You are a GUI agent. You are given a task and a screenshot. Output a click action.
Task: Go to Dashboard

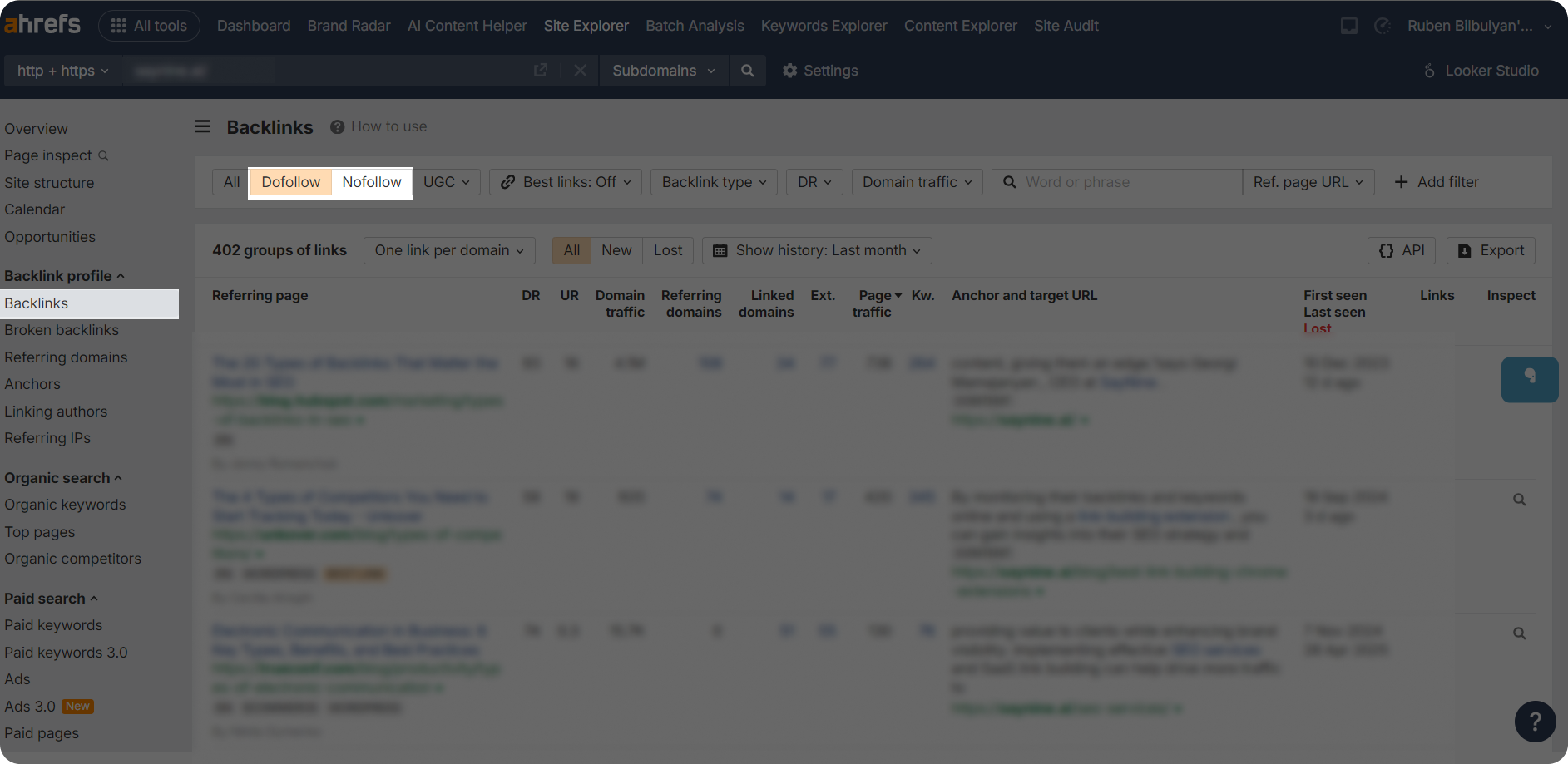(x=254, y=26)
